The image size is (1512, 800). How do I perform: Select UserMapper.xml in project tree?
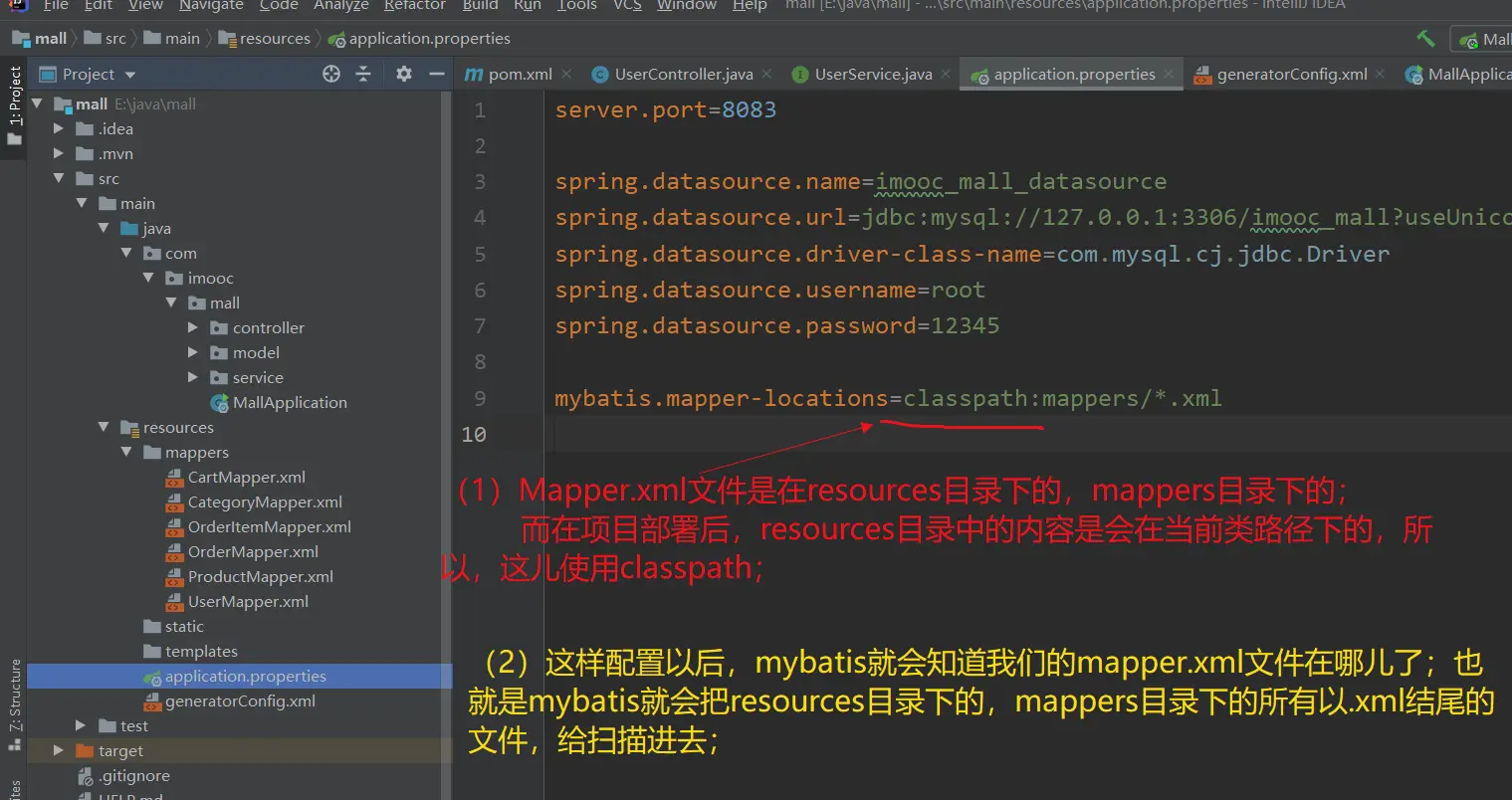point(248,601)
